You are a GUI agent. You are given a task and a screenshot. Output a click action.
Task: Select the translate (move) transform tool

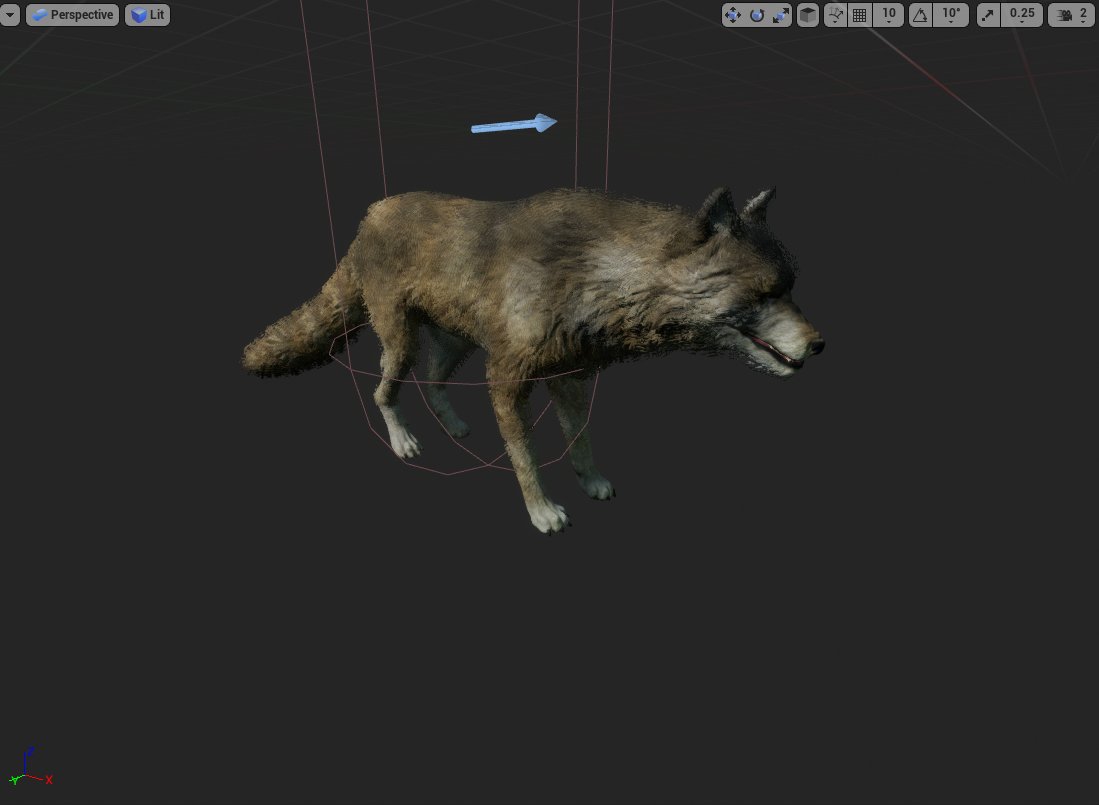click(733, 15)
